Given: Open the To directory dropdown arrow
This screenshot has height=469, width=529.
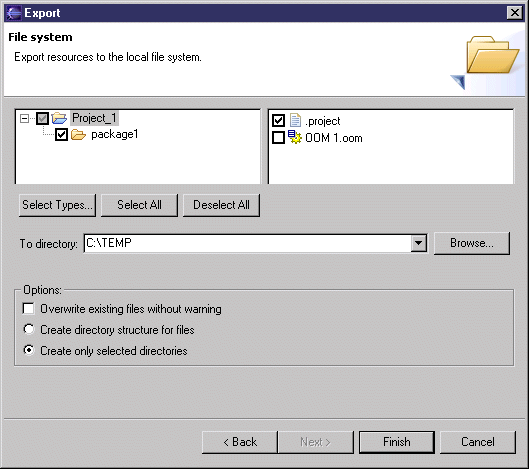Looking at the screenshot, I should pos(418,243).
